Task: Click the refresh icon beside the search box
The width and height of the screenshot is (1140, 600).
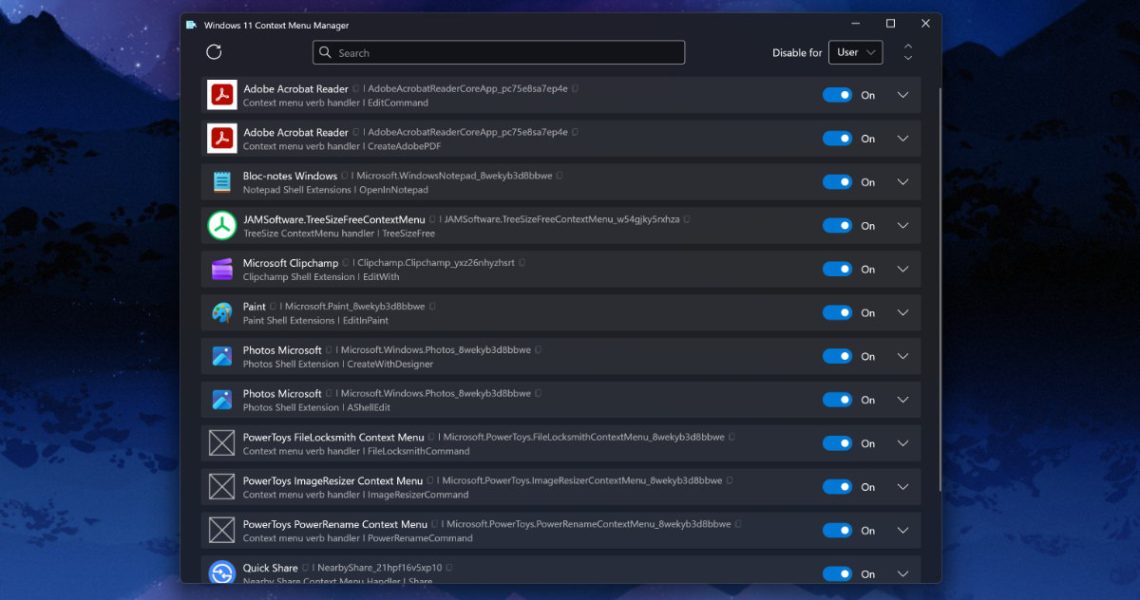Action: pyautogui.click(x=213, y=53)
